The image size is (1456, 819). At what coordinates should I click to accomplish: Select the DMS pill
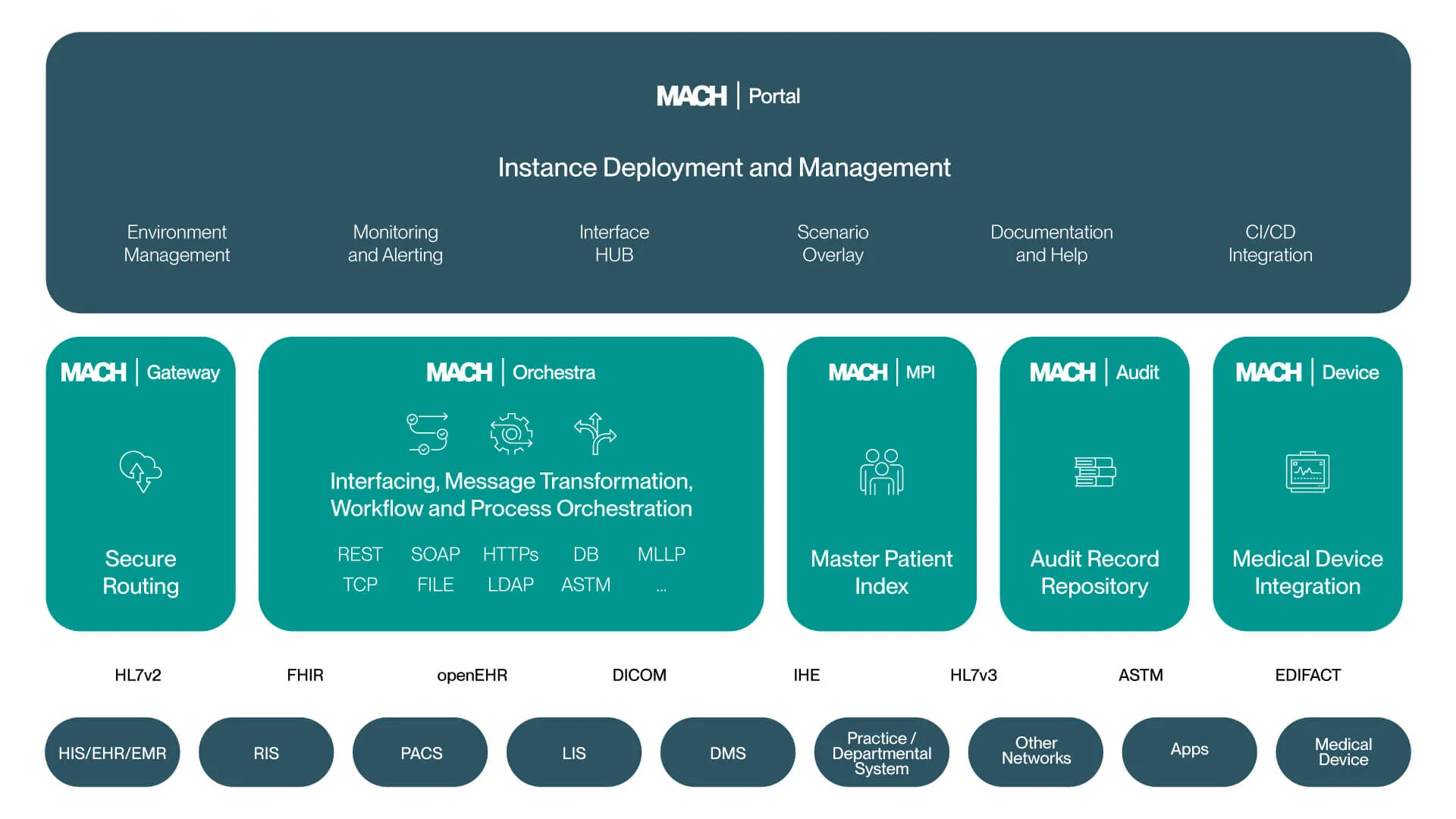pos(728,752)
